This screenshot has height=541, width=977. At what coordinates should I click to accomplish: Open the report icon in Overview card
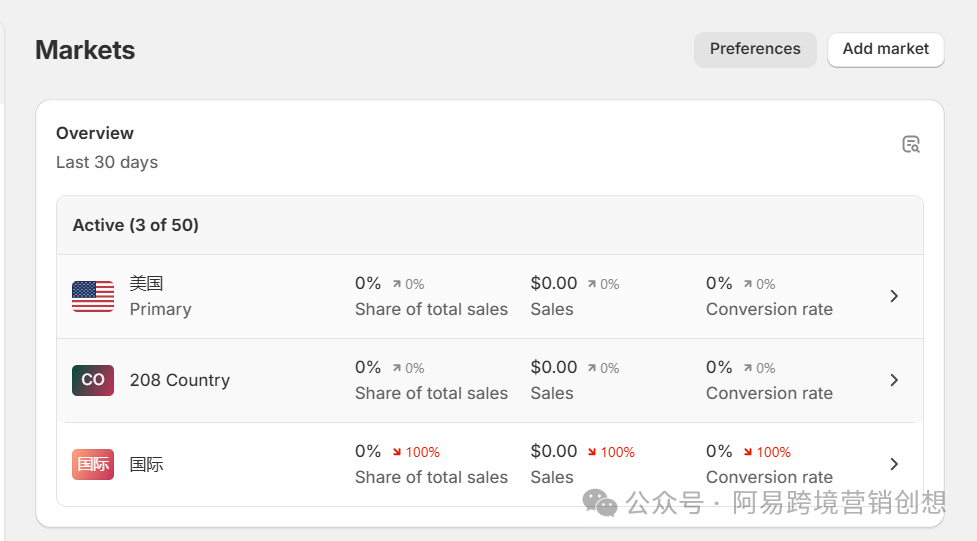tap(910, 144)
